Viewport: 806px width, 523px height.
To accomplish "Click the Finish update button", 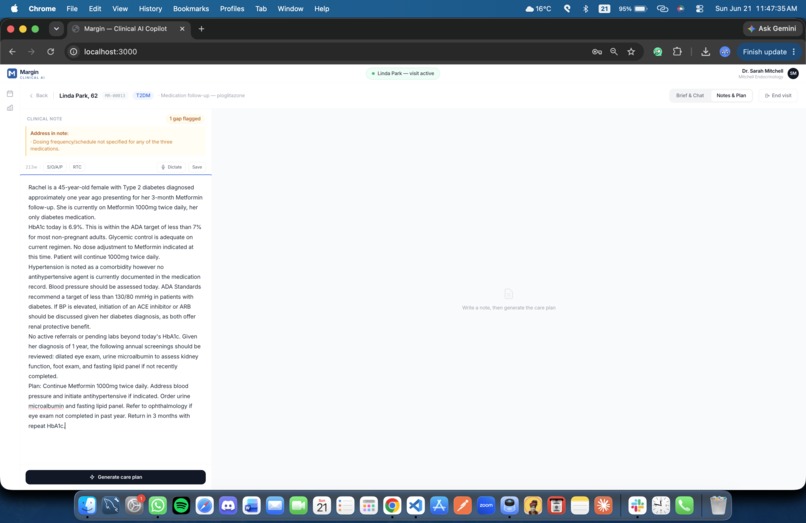I will (x=764, y=52).
